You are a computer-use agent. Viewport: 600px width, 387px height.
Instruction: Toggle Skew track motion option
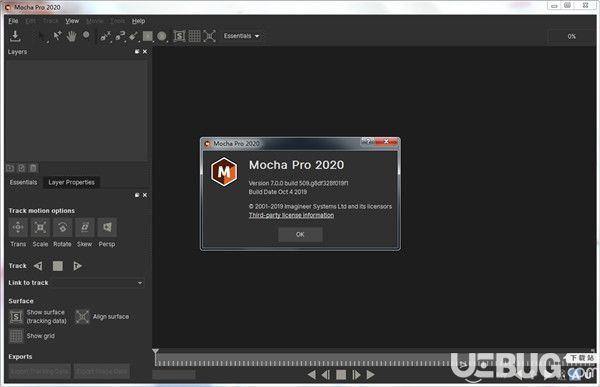85,227
